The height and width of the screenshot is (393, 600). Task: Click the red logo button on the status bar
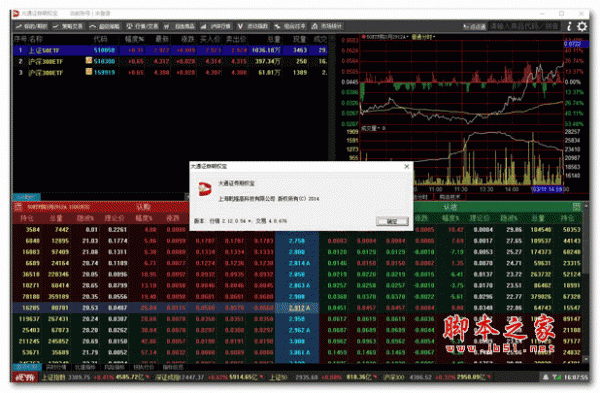pyautogui.click(x=25, y=378)
